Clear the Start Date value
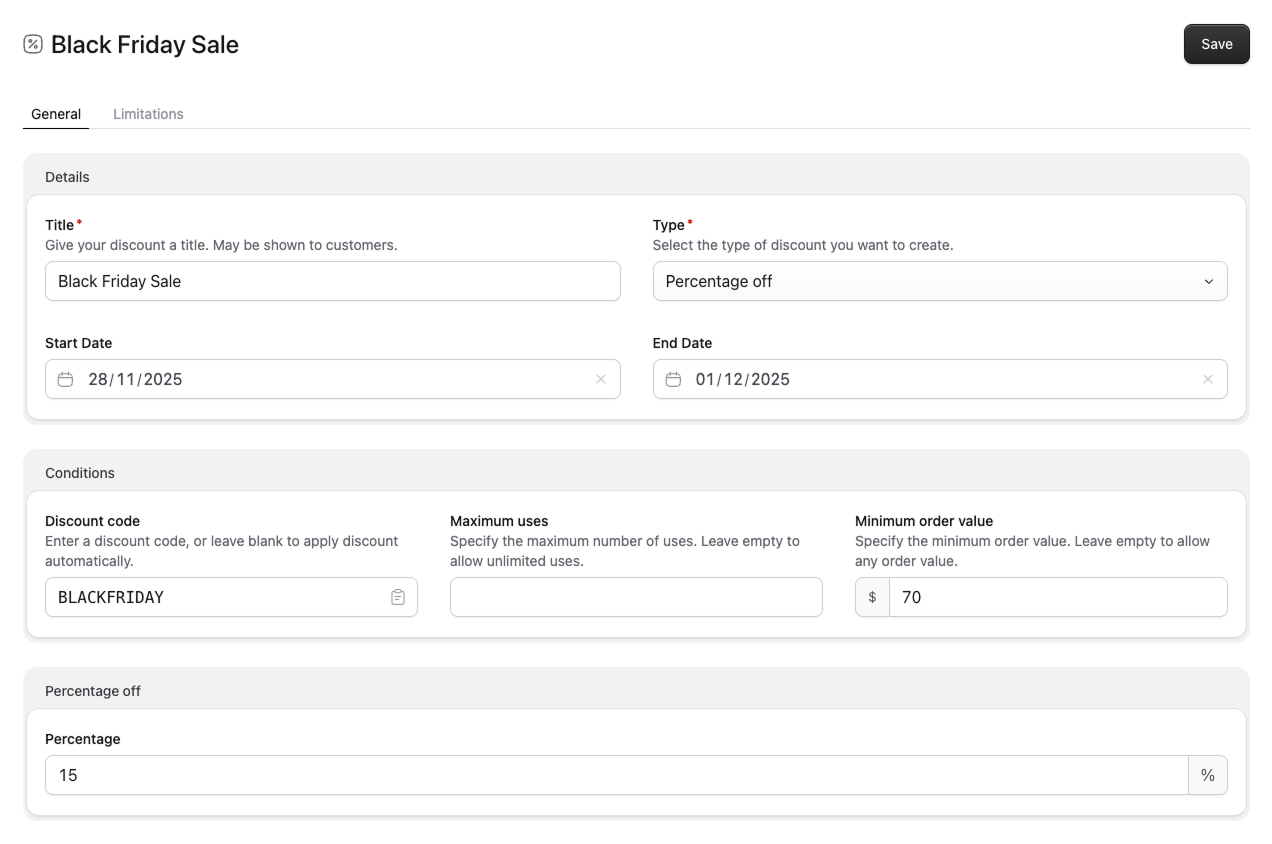The height and width of the screenshot is (844, 1272). 601,379
